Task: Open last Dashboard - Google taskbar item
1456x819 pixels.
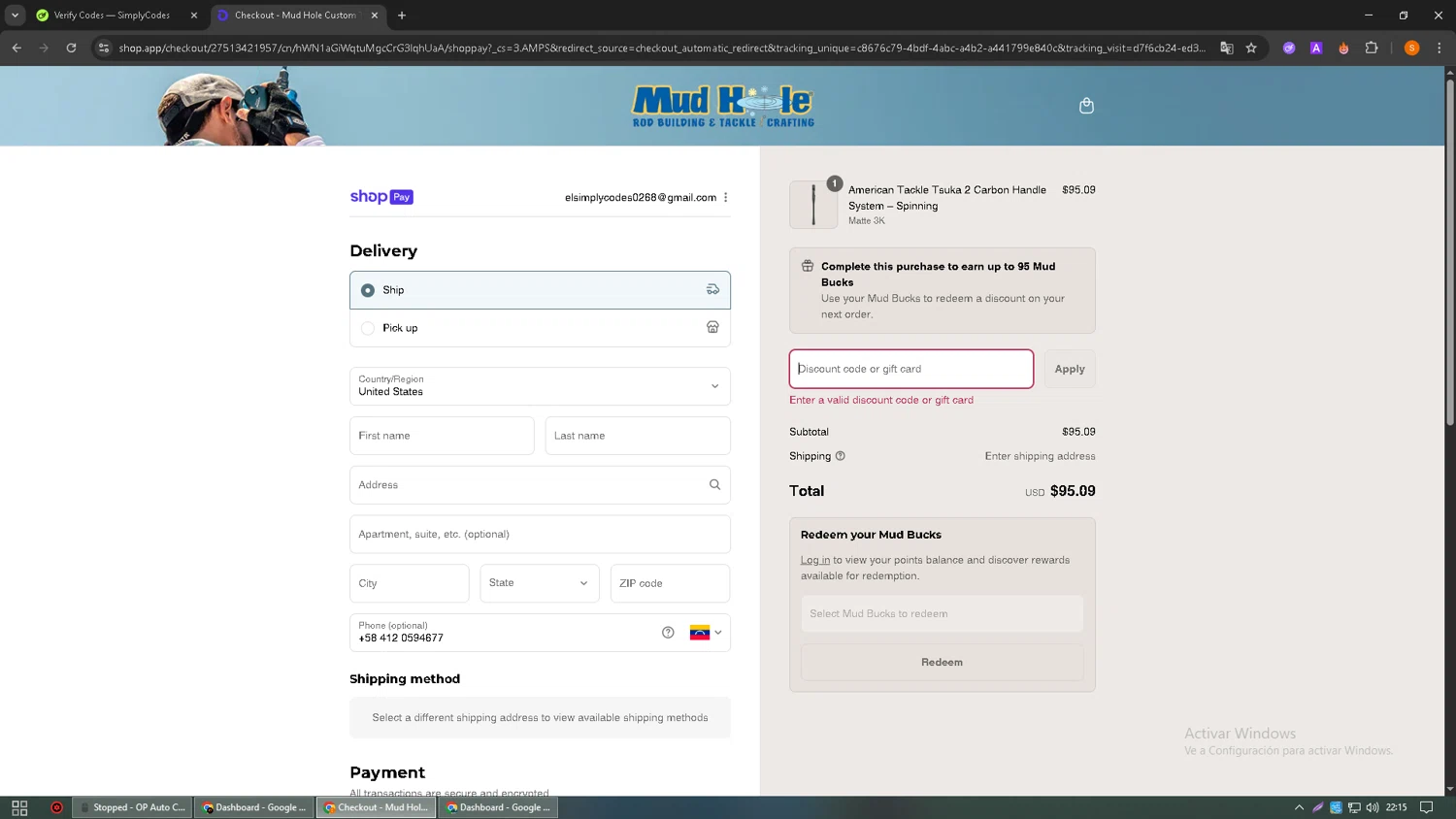Action: click(x=499, y=807)
